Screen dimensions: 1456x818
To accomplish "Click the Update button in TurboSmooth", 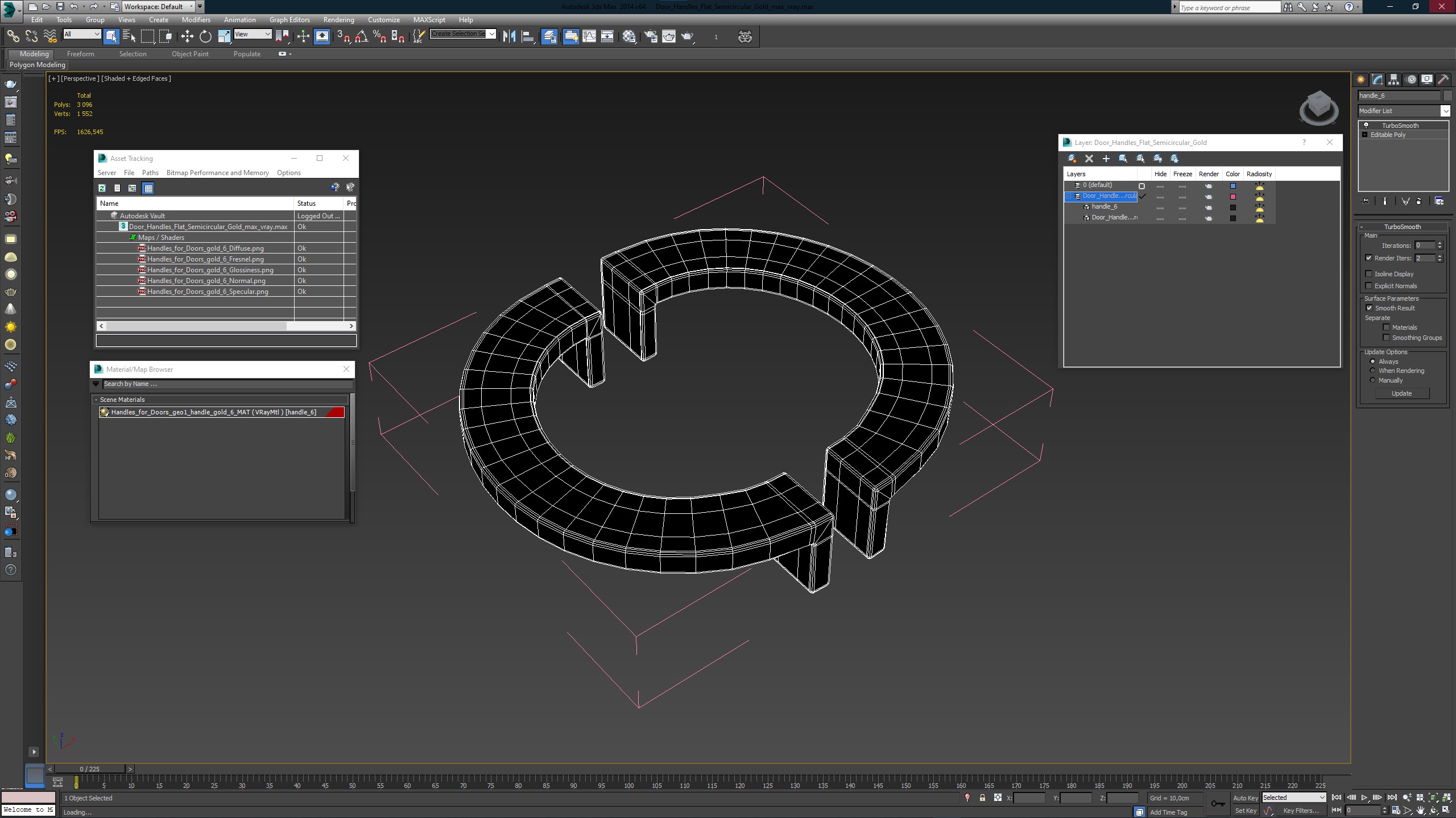I will pyautogui.click(x=1401, y=393).
